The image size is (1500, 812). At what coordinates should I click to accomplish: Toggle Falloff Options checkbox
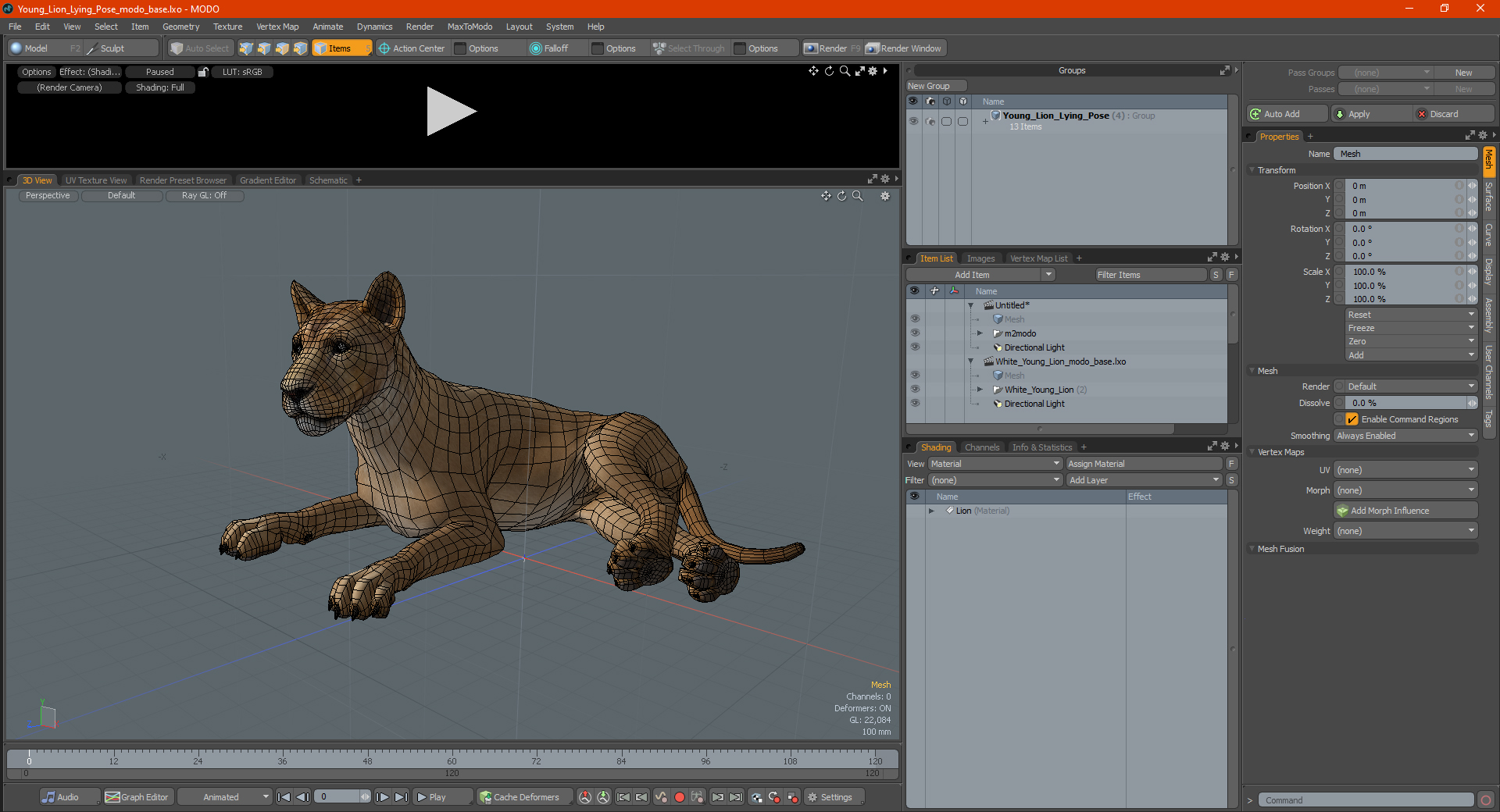click(598, 48)
